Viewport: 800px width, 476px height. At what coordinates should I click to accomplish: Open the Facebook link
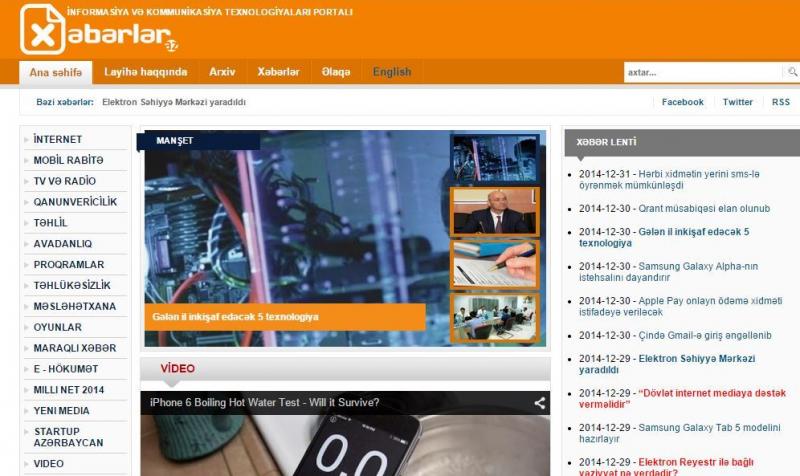click(682, 102)
